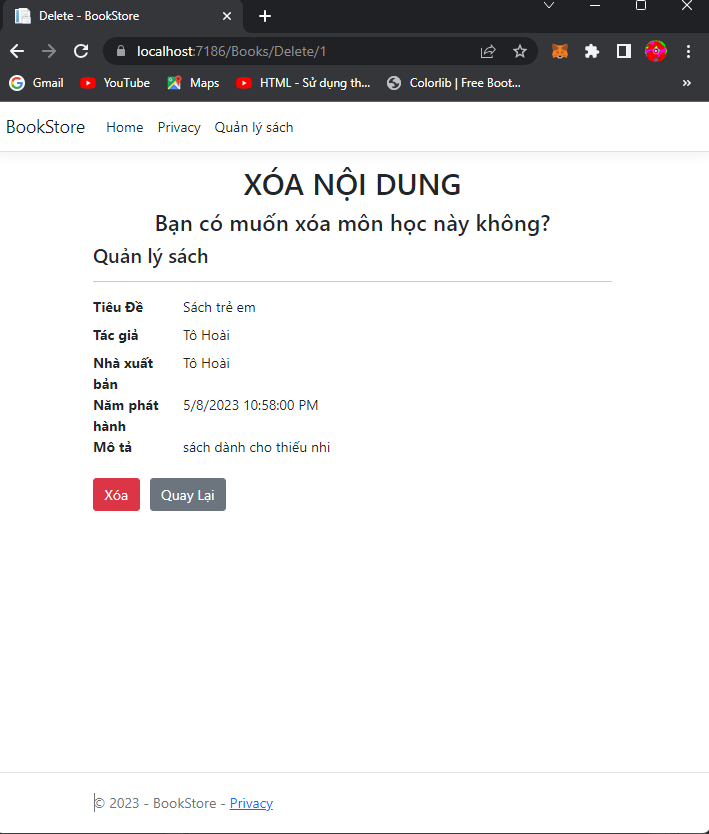This screenshot has width=709, height=834.
Task: Open the Quản lý sách nav item
Action: (254, 127)
